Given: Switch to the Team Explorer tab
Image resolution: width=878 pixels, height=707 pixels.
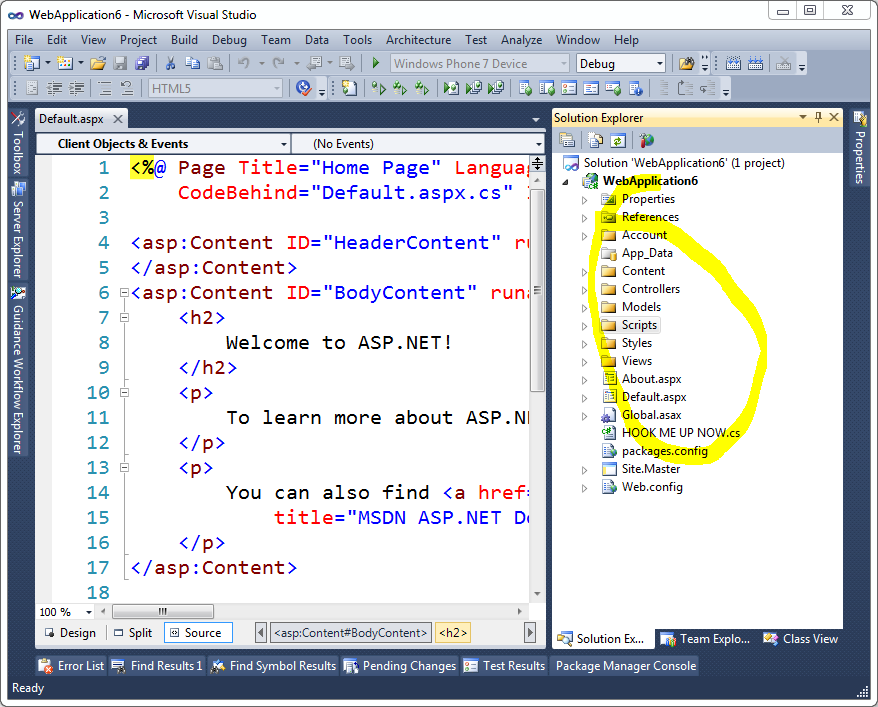Looking at the screenshot, I should click(x=705, y=639).
